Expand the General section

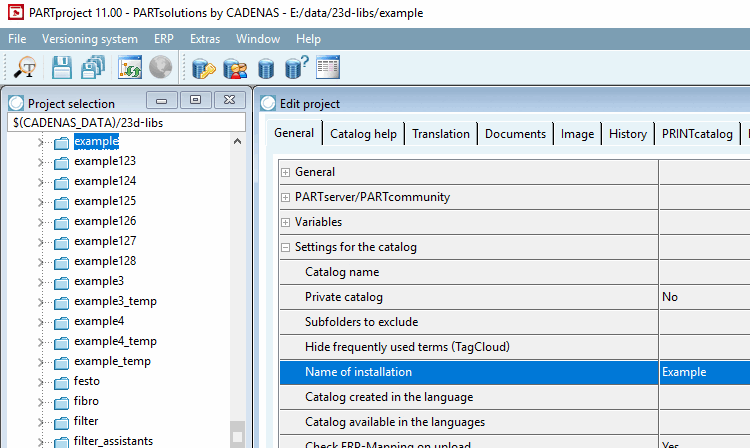(286, 172)
